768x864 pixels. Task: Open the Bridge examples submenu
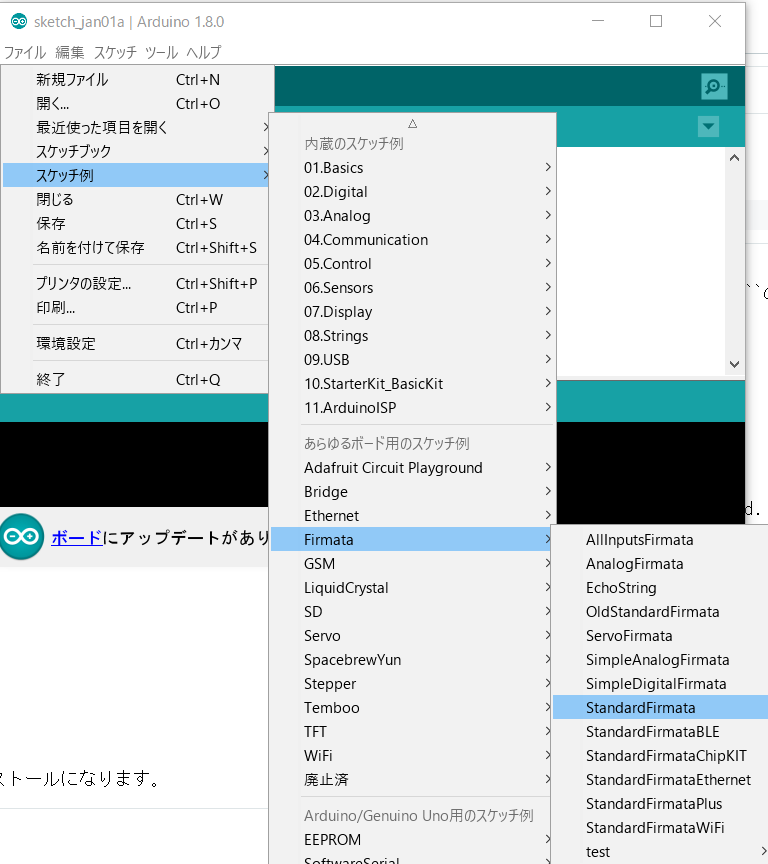tap(412, 492)
